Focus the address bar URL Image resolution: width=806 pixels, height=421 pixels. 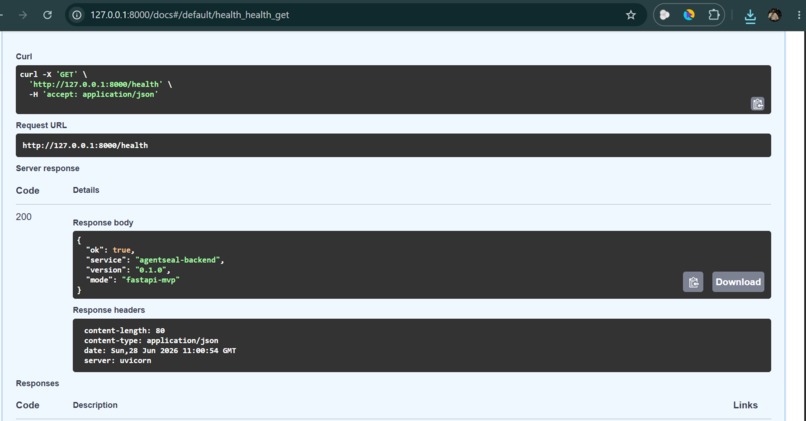[x=190, y=15]
